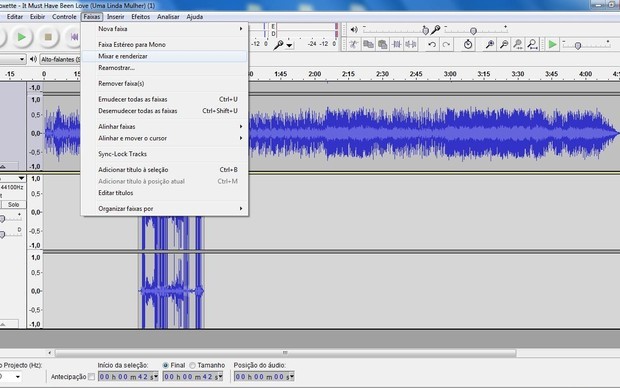The width and height of the screenshot is (620, 388).
Task: Choose Faixa Estéreo para Mono
Action: coord(164,45)
